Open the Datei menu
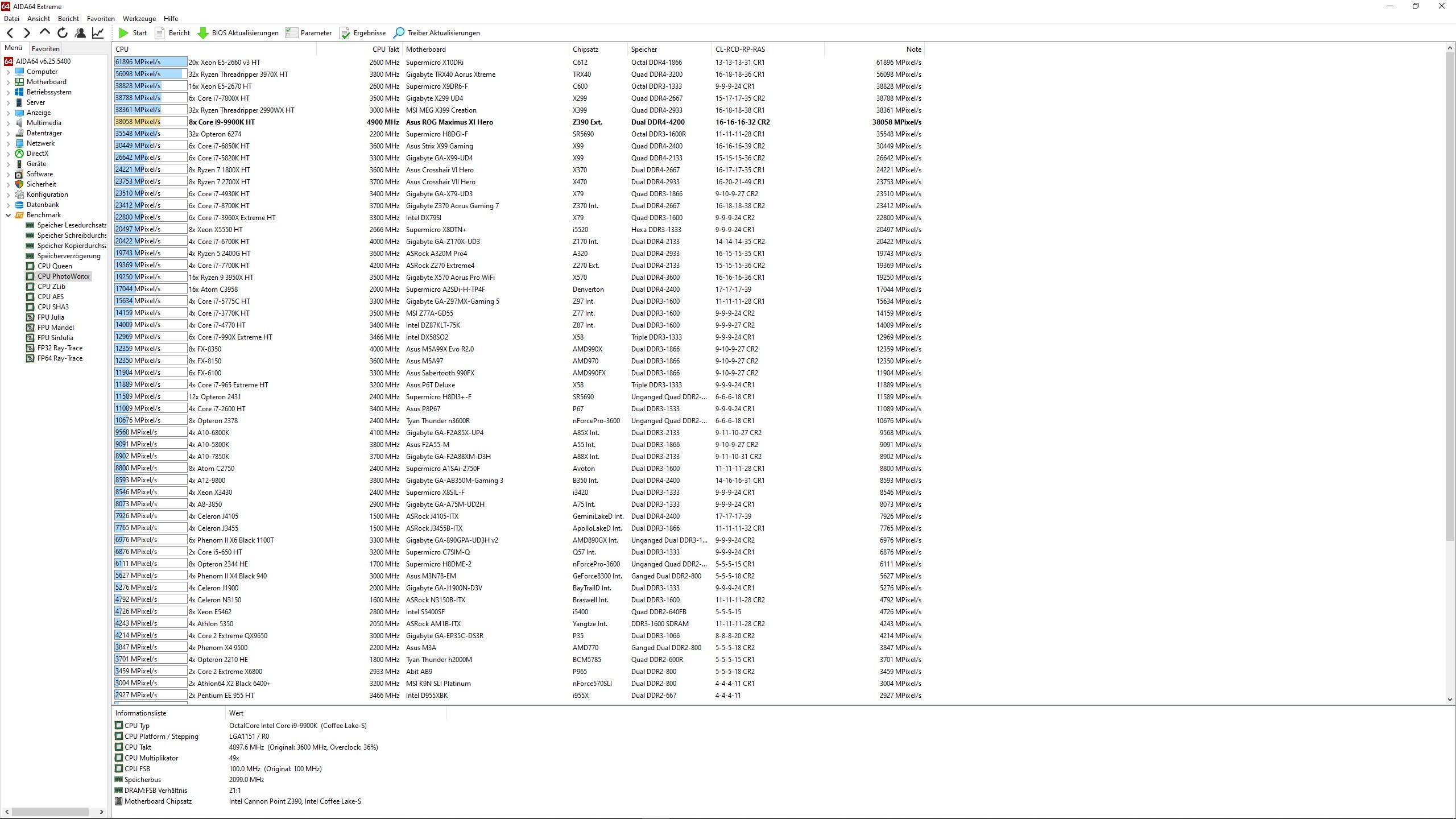Viewport: 1456px width, 819px height. pyautogui.click(x=11, y=19)
